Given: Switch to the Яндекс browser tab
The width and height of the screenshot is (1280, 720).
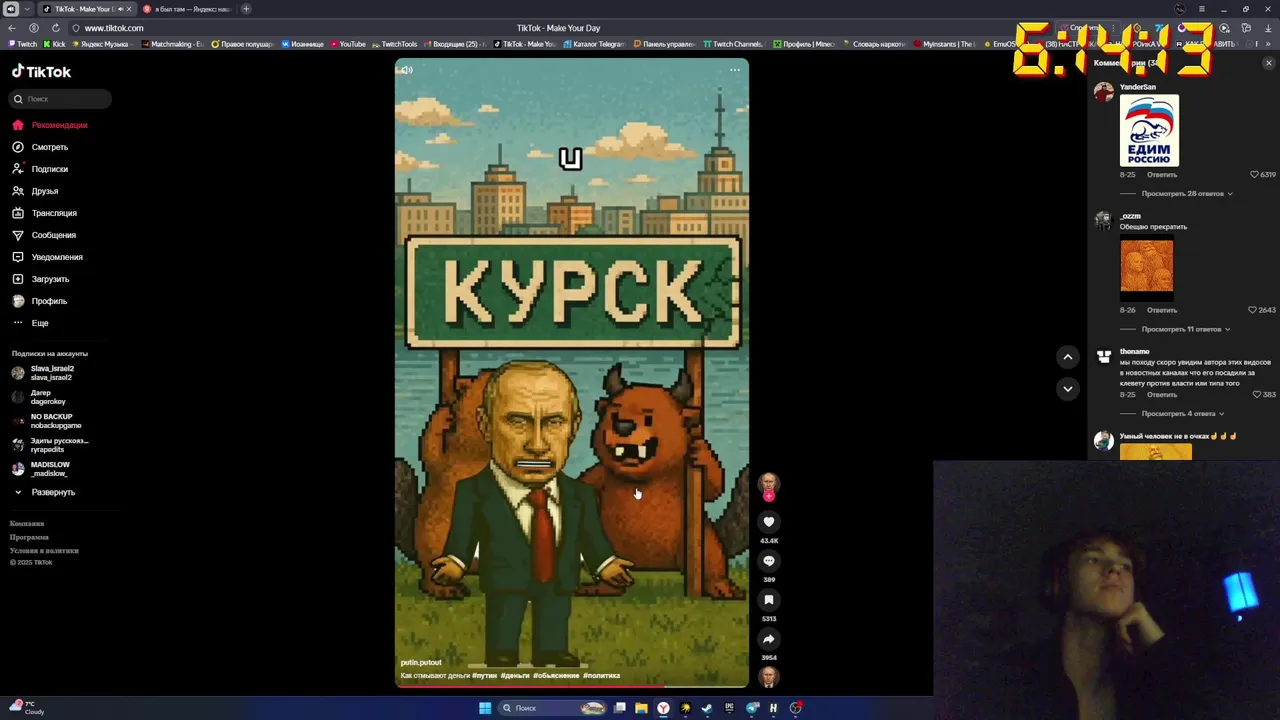Looking at the screenshot, I should 187,9.
